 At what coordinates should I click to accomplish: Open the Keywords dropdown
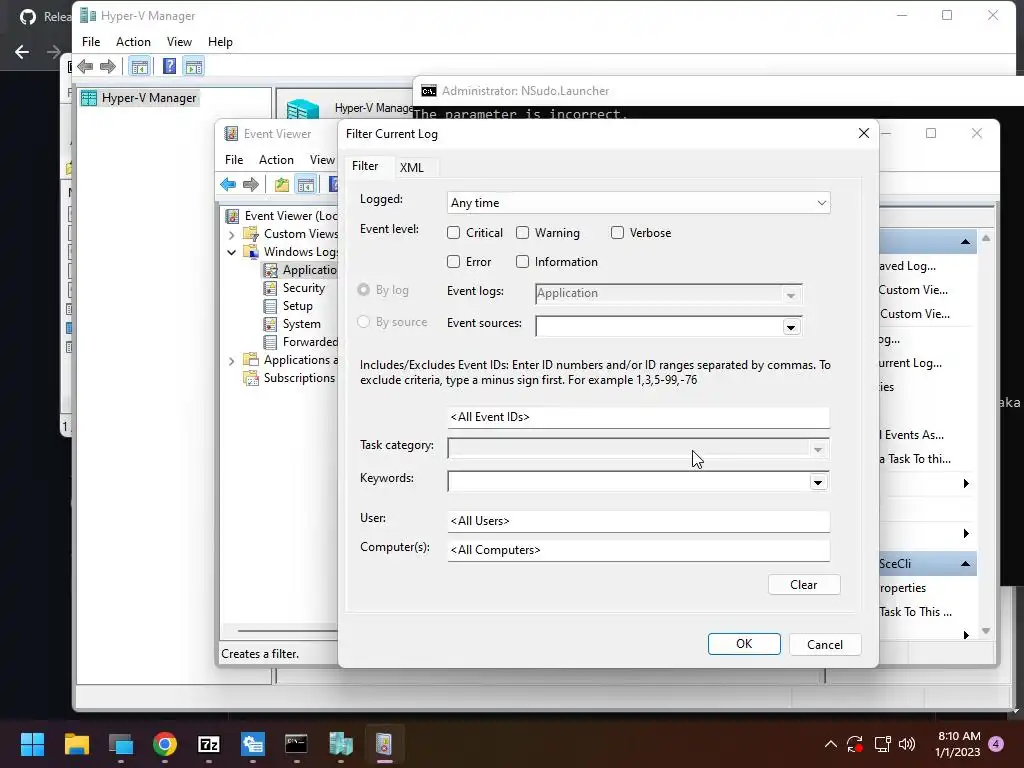(x=818, y=482)
